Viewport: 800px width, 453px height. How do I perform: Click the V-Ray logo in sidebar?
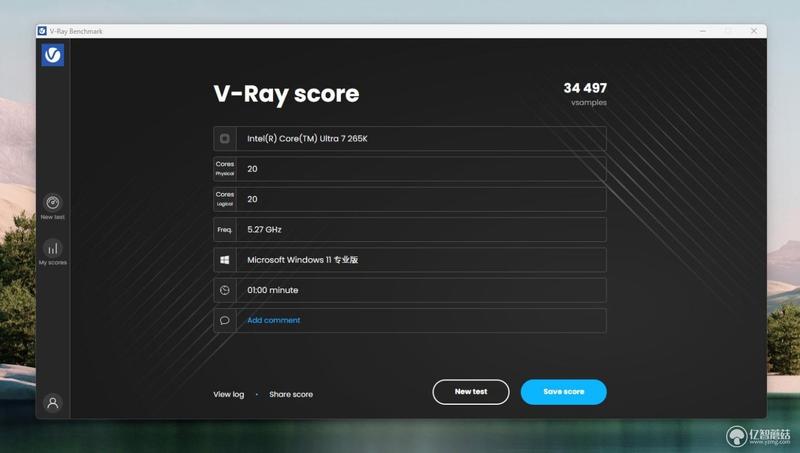[x=53, y=55]
